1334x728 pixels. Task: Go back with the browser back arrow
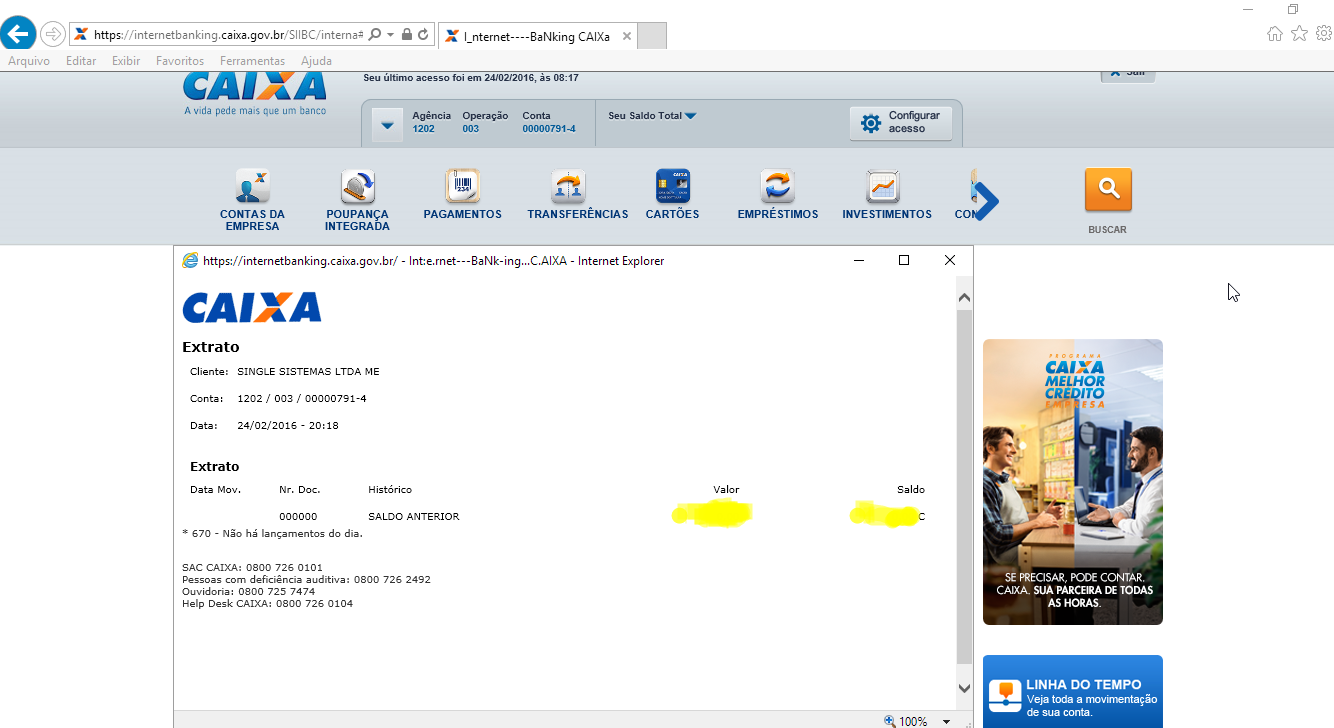18,33
